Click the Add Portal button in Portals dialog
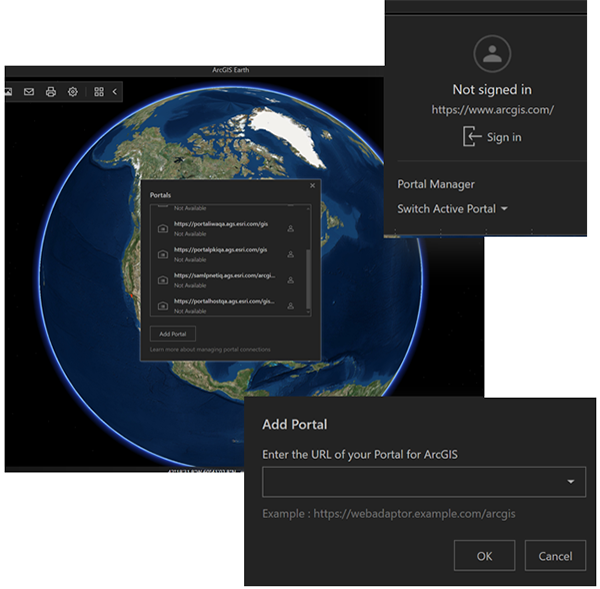Viewport: 600px width, 589px height. click(173, 334)
